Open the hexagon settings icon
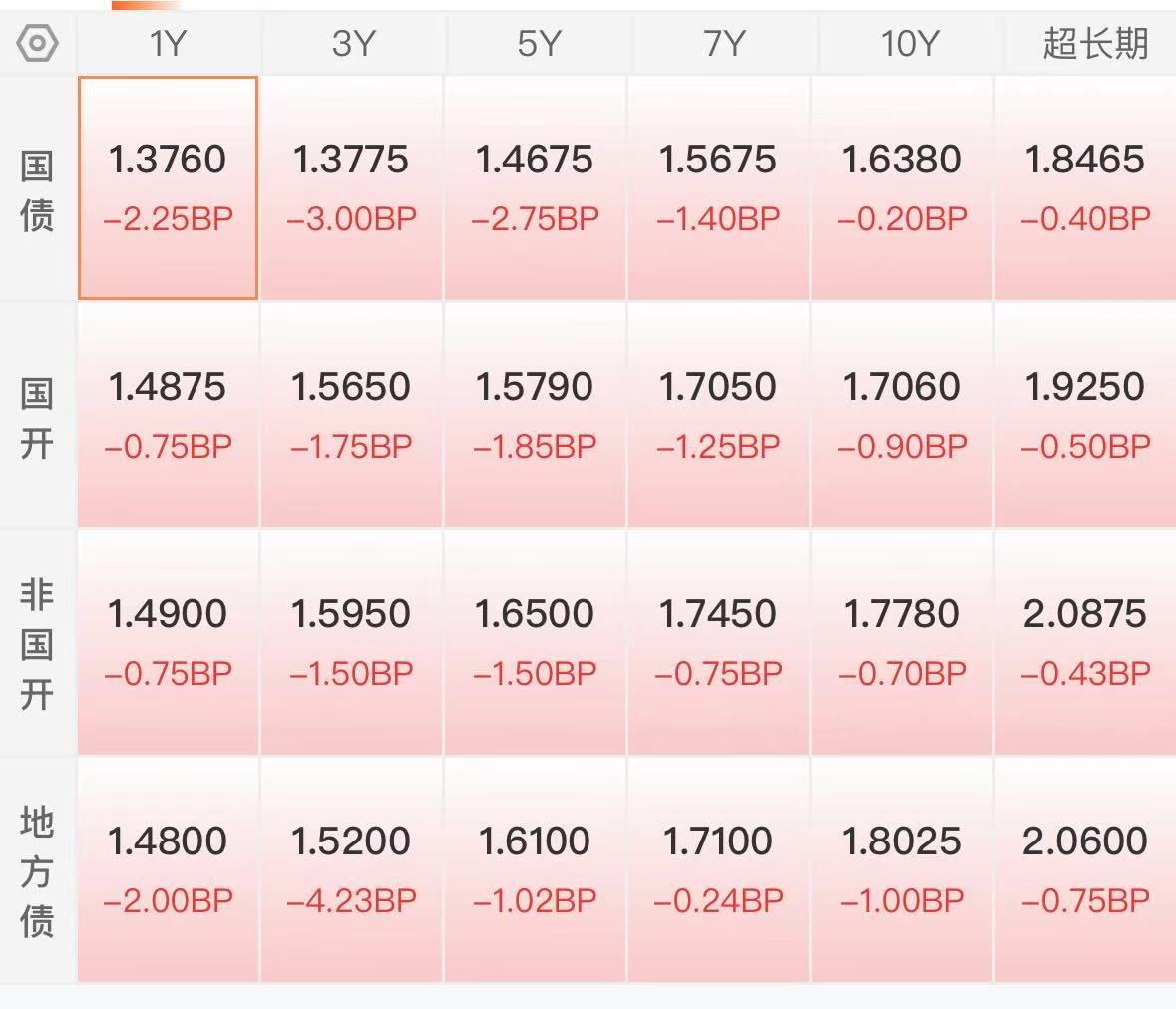 coord(37,43)
